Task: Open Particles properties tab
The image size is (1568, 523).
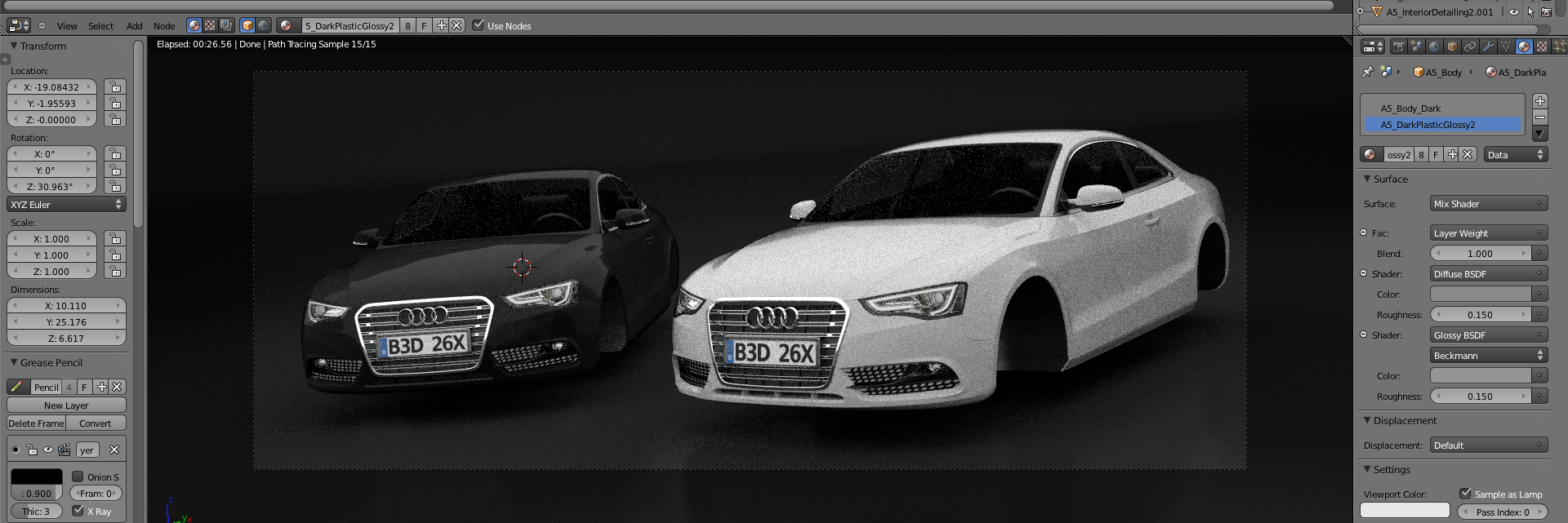Action: (1559, 47)
